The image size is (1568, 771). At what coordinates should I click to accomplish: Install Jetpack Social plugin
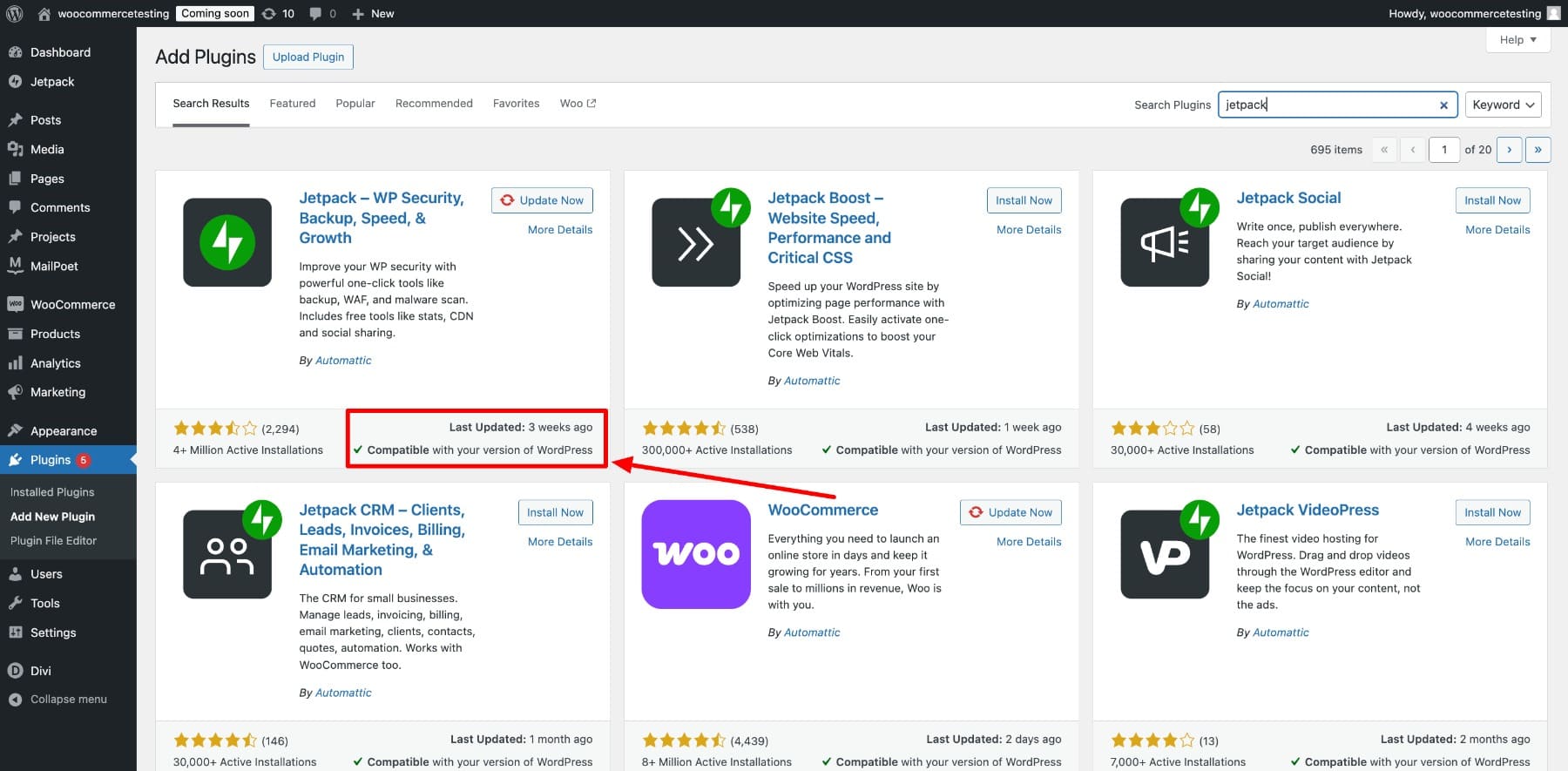pos(1492,200)
